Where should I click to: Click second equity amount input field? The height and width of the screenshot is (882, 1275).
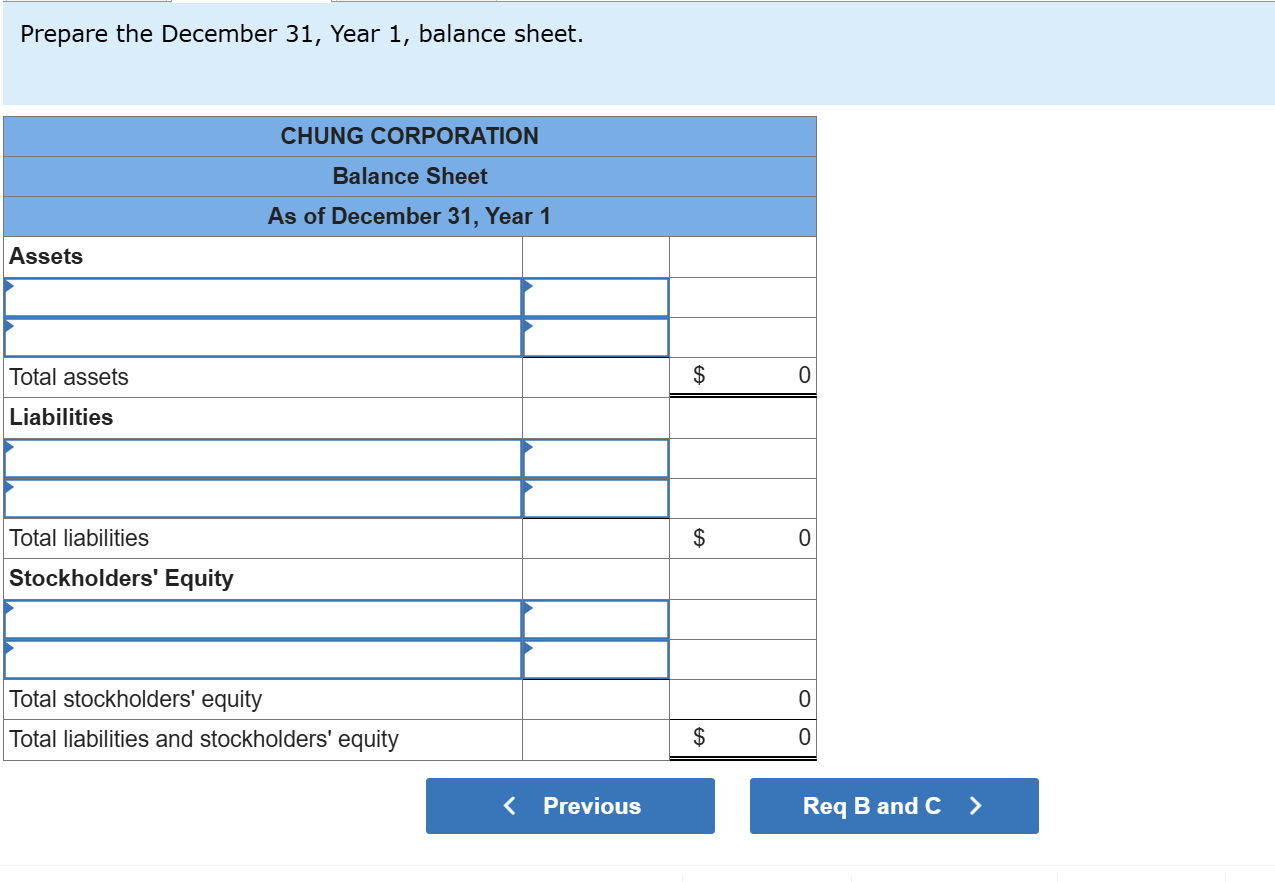[x=596, y=660]
